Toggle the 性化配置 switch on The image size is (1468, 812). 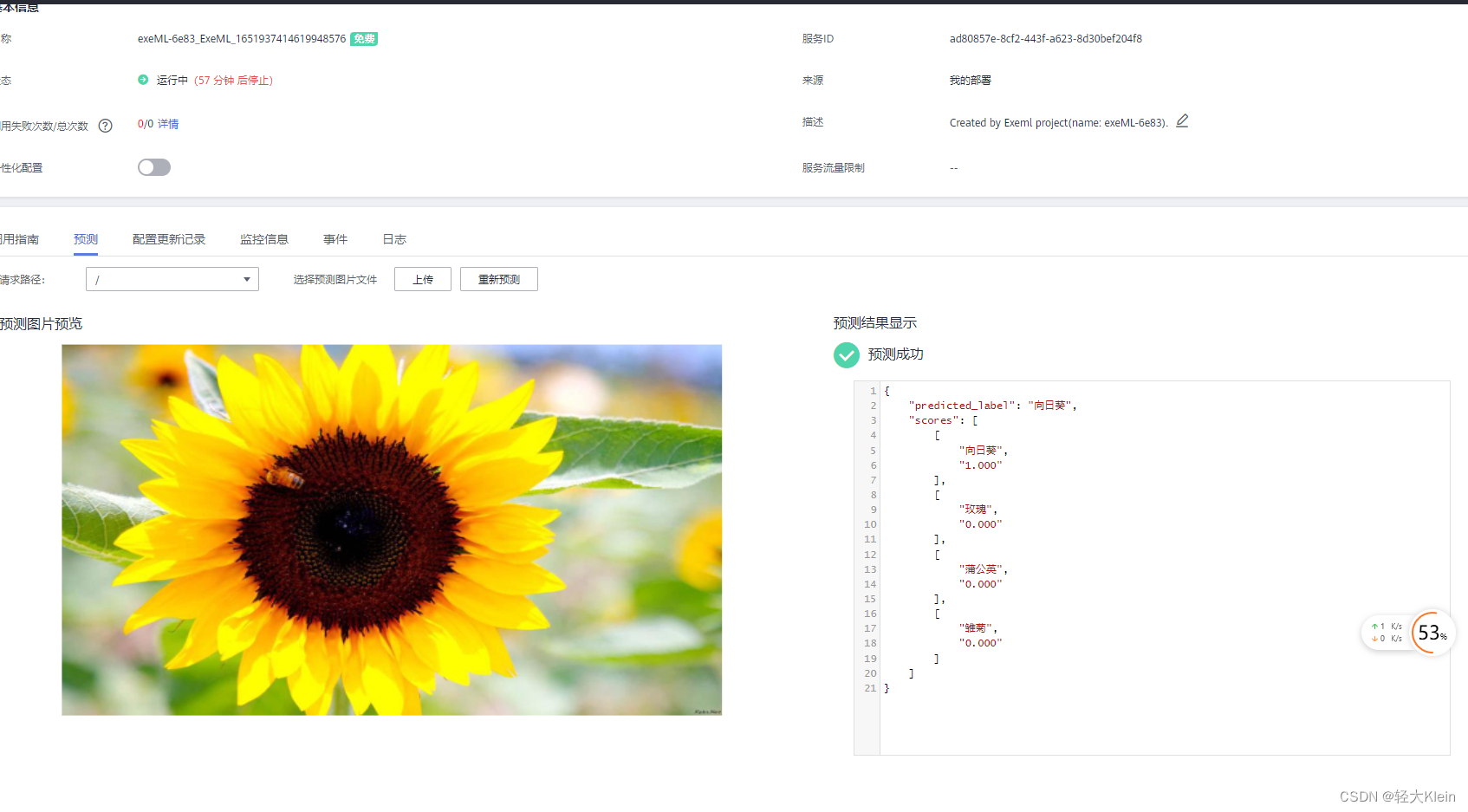(x=153, y=166)
